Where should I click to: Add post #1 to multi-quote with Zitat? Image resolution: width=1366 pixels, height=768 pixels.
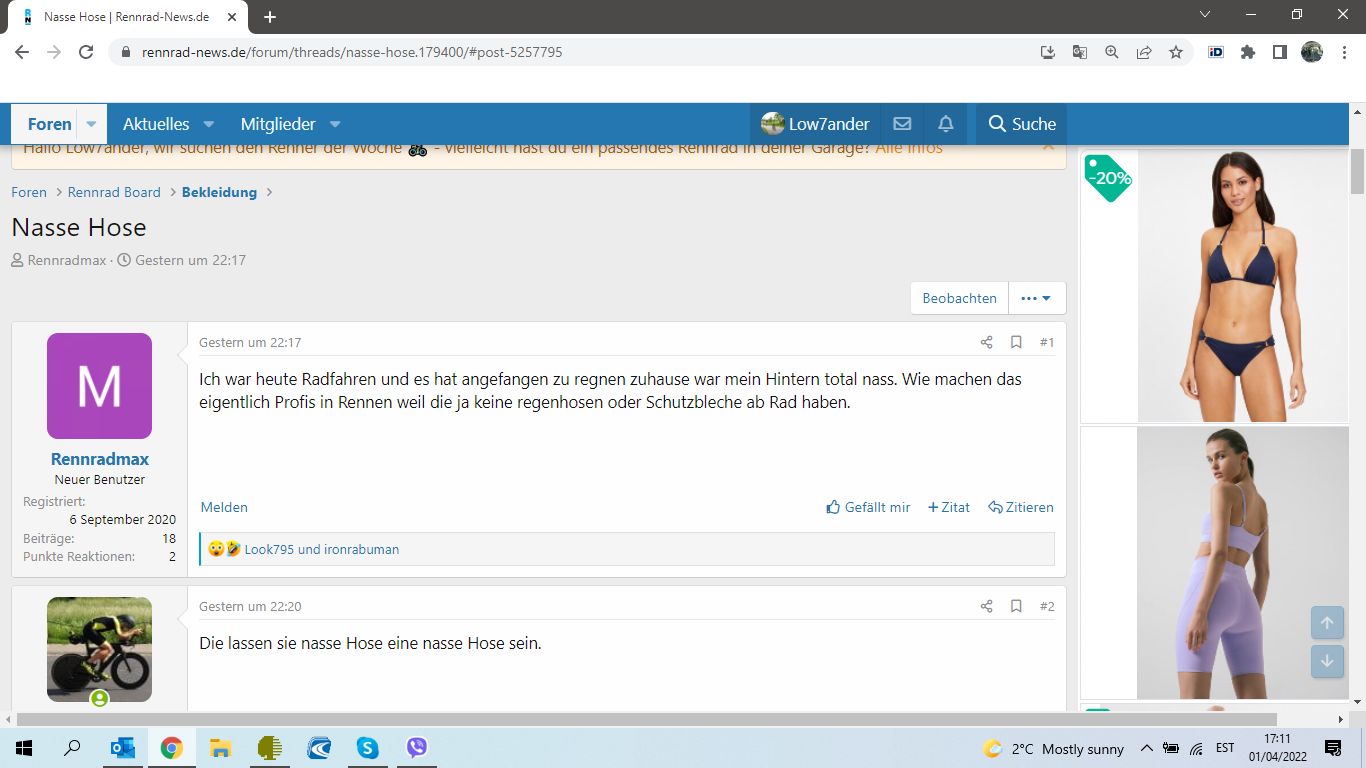tap(949, 507)
